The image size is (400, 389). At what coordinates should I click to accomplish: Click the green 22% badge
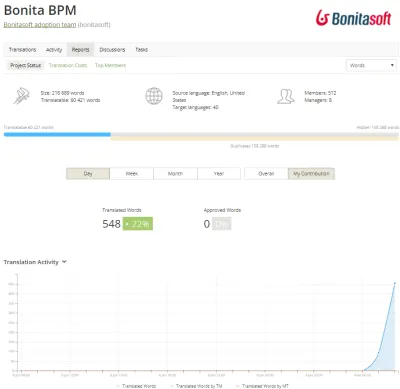[138, 224]
